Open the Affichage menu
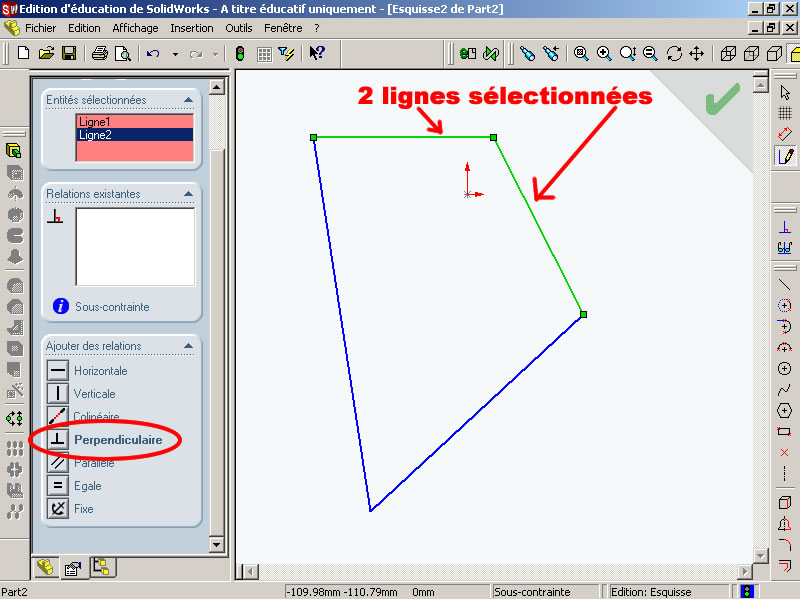The image size is (800, 600). coord(135,28)
